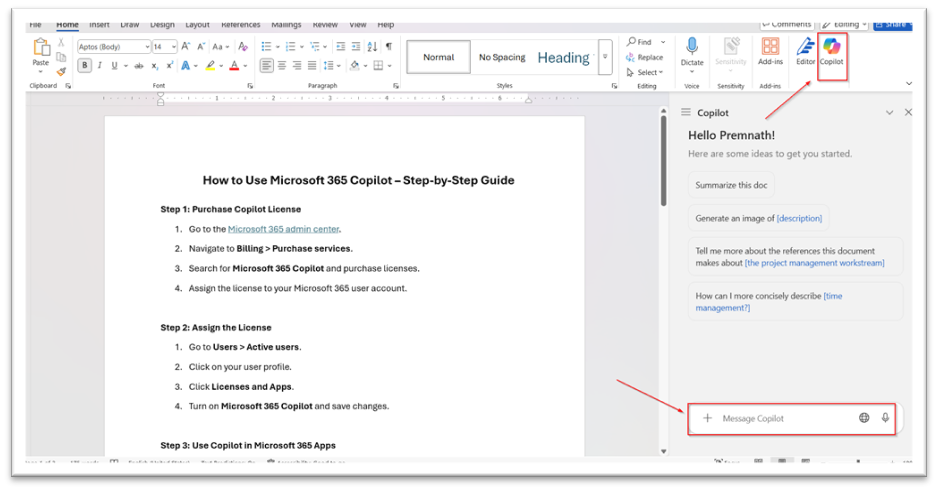Image resolution: width=938 pixels, height=491 pixels.
Task: Toggle Underline formatting
Action: point(114,66)
